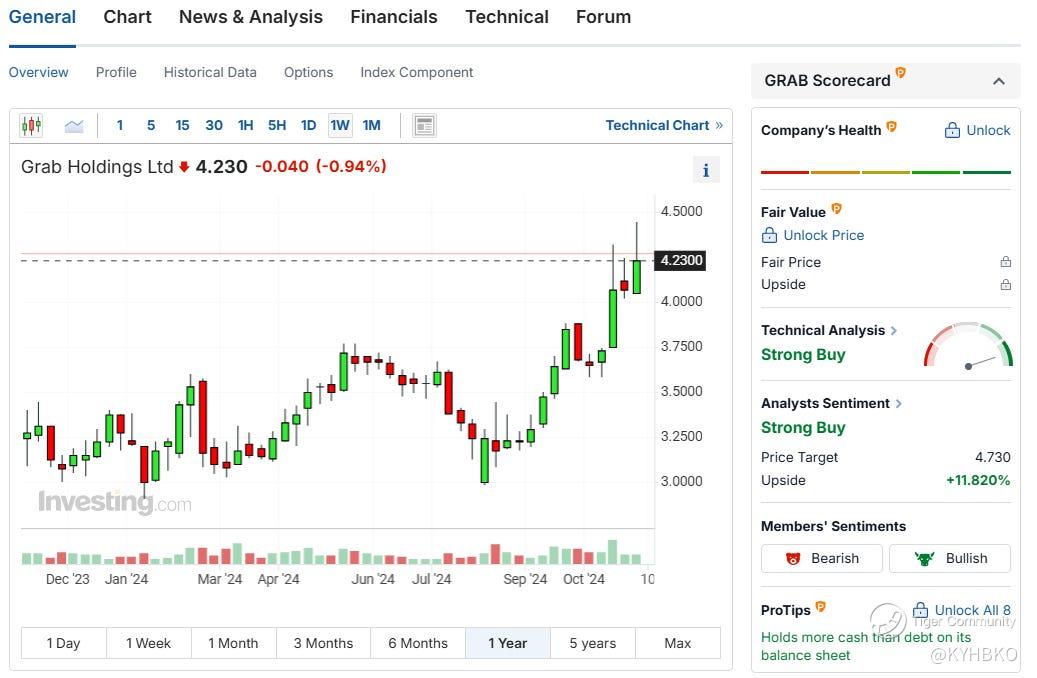Click the Pro badge next to Fair Value
This screenshot has height=678, width=1037.
836,208
